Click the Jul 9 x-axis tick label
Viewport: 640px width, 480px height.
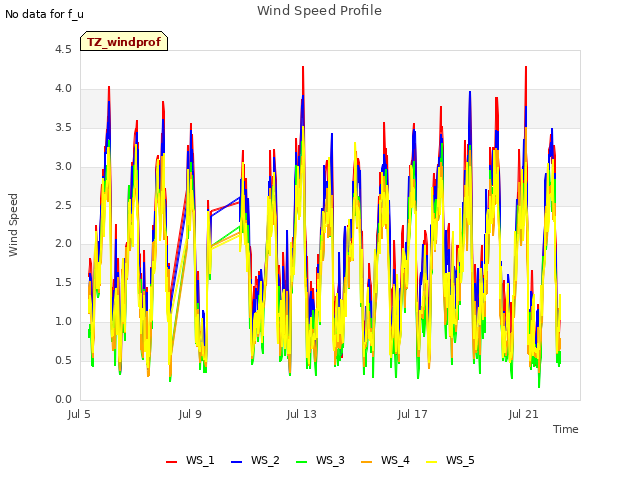[x=190, y=415]
